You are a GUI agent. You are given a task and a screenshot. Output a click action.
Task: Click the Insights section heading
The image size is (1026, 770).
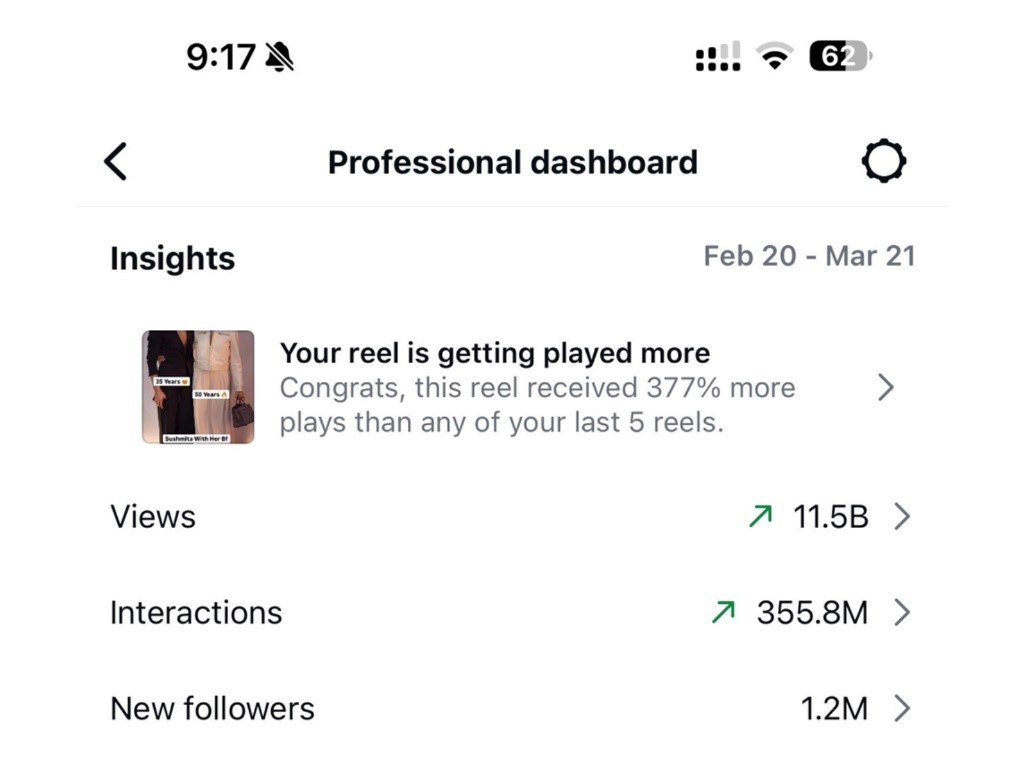(x=172, y=258)
